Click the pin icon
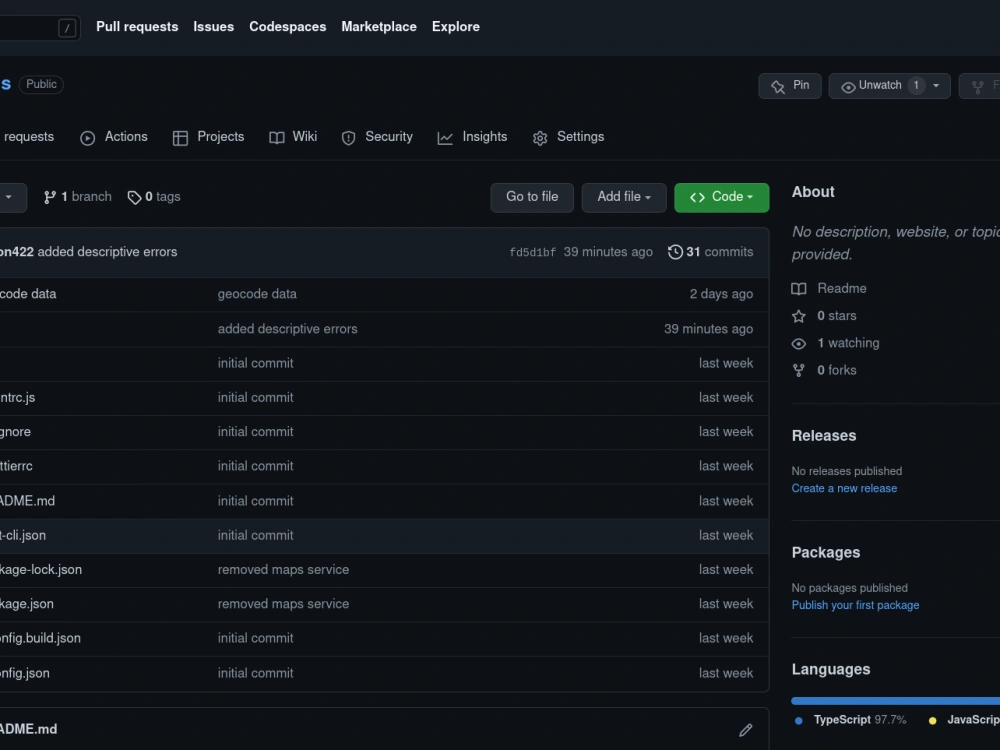 pos(777,87)
